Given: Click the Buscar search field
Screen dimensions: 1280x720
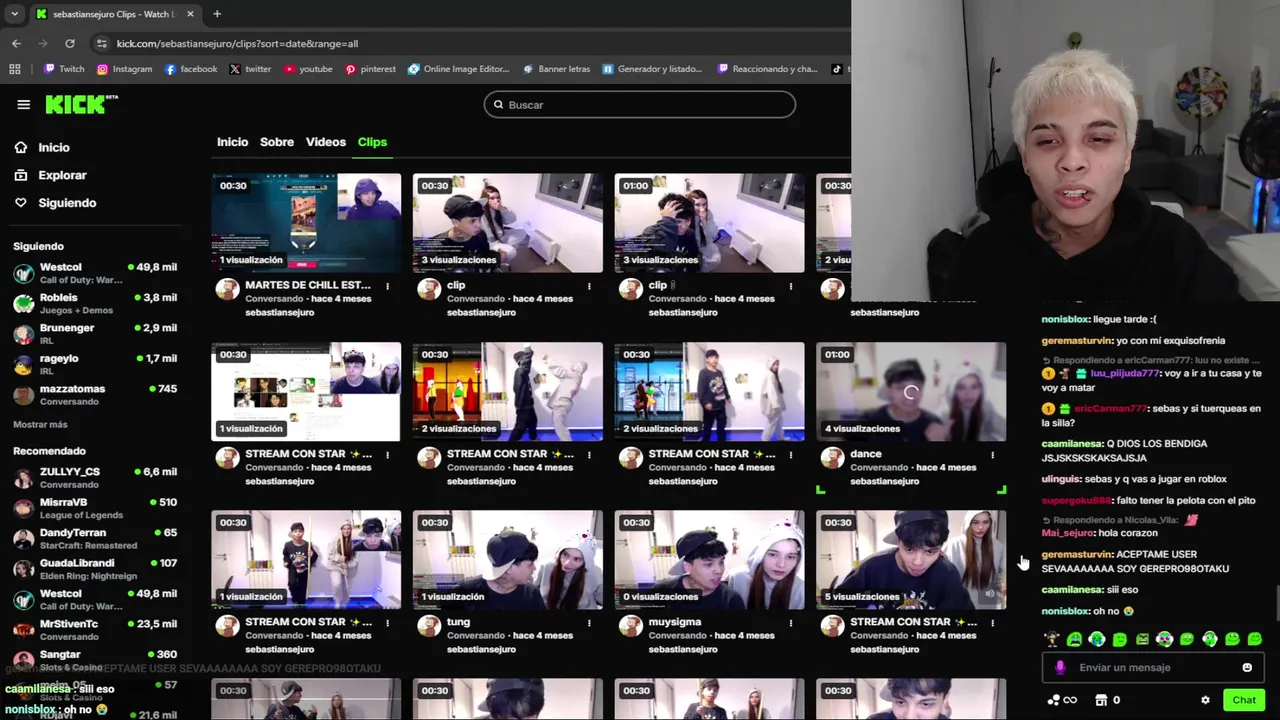Looking at the screenshot, I should pyautogui.click(x=640, y=105).
